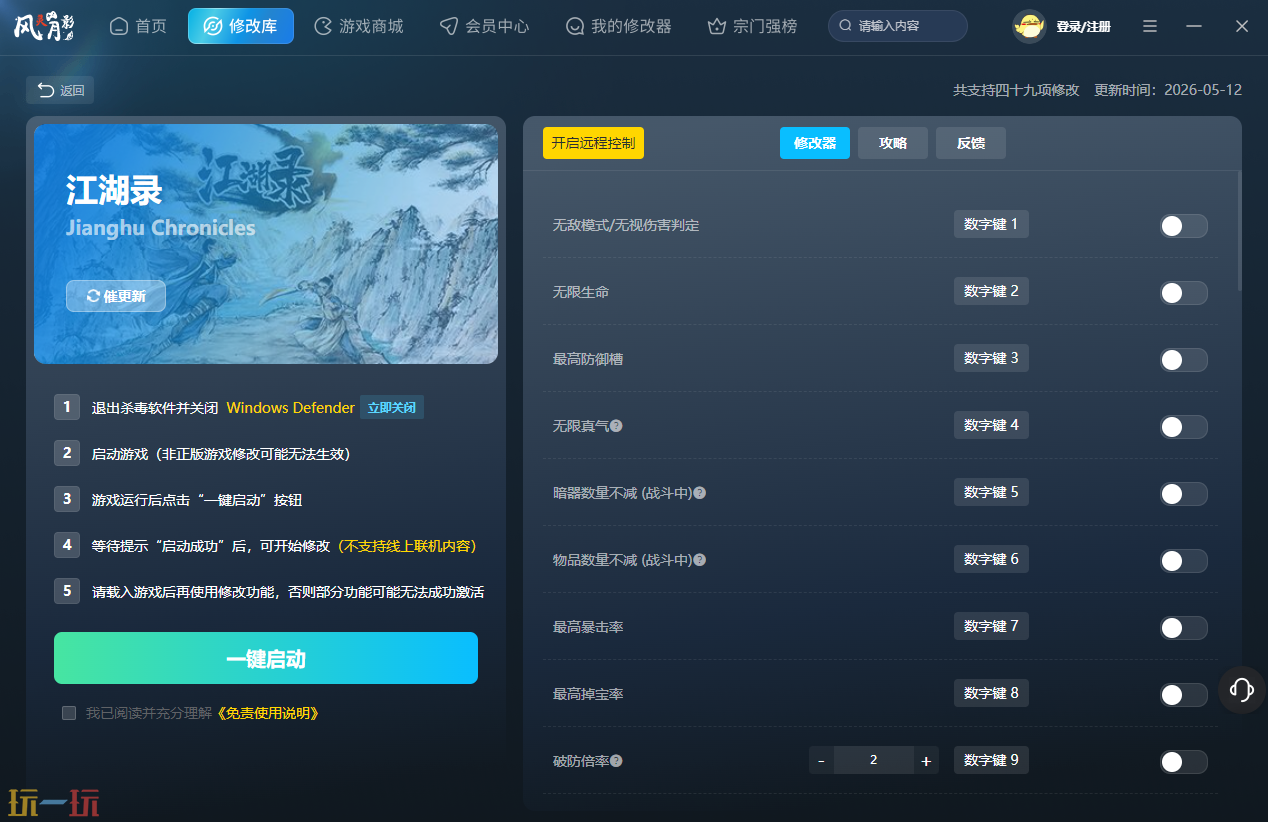
Task: Minimize the application window
Action: tap(1194, 26)
